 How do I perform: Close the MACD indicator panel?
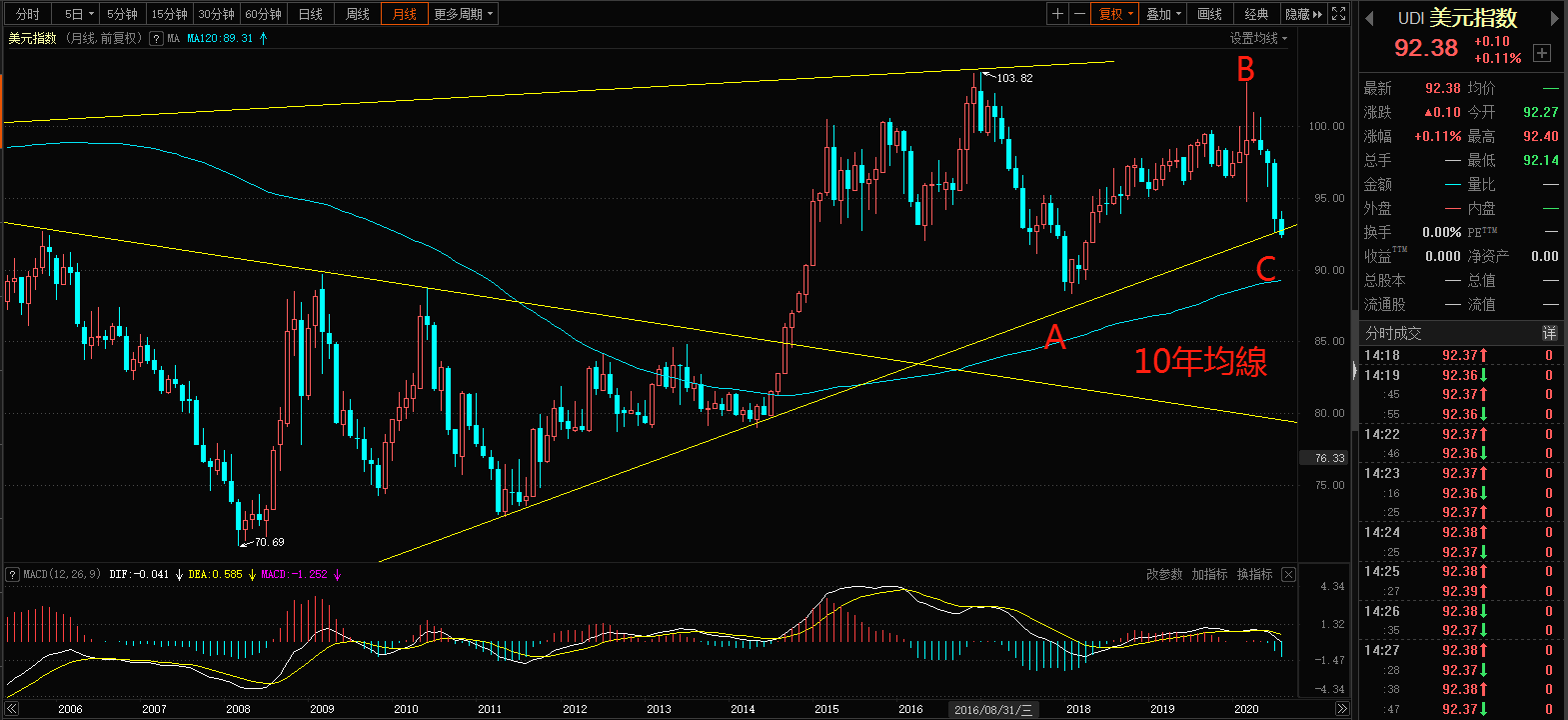[x=1288, y=575]
